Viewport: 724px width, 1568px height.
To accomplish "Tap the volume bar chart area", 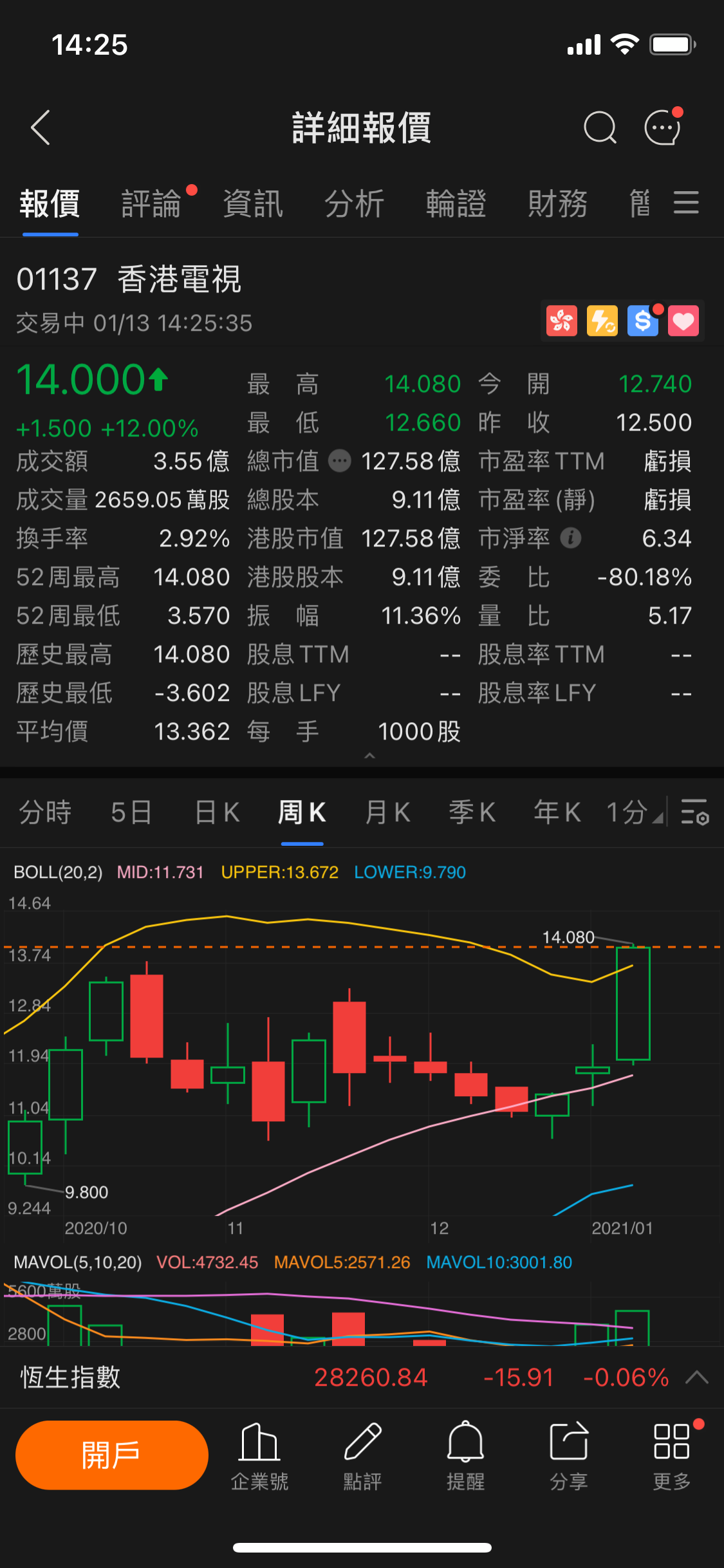I will pyautogui.click(x=362, y=1313).
